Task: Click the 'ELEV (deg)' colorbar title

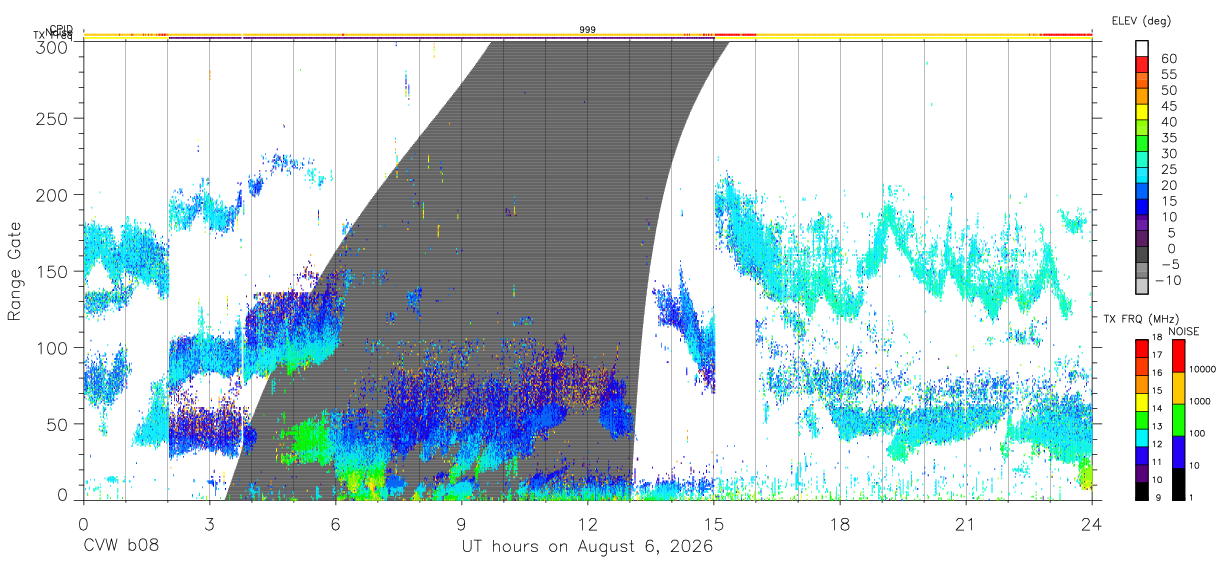Action: click(x=1141, y=20)
